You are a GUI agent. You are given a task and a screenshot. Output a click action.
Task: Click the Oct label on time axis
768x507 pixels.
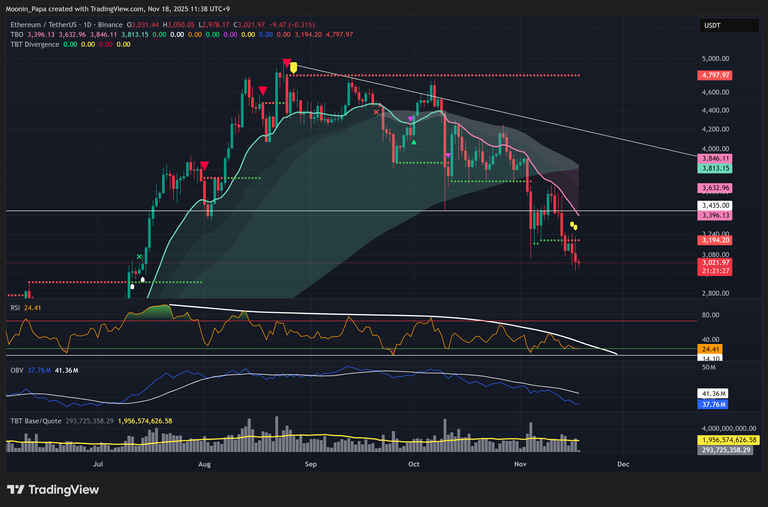413,464
